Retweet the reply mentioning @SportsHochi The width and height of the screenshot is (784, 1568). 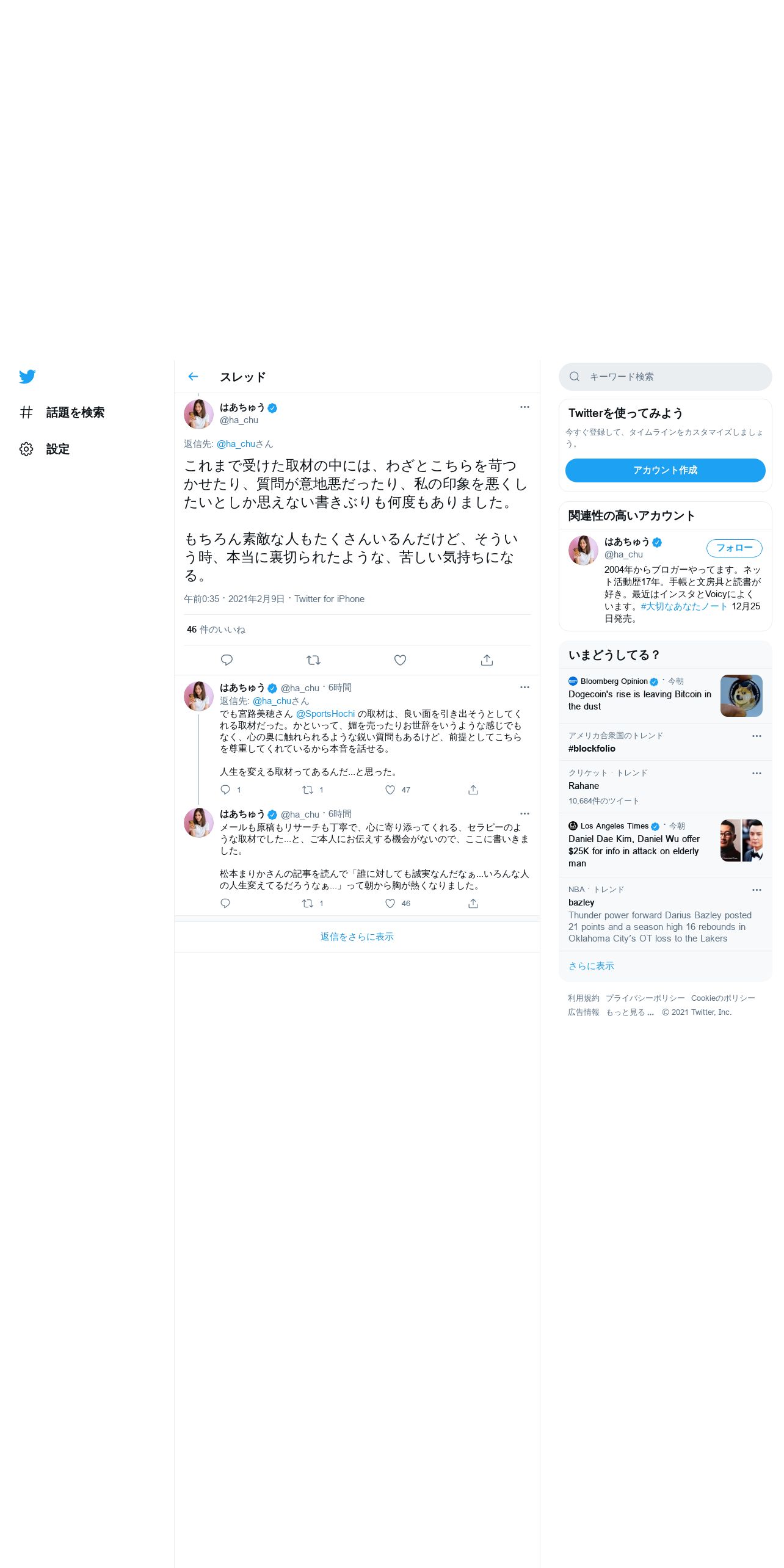click(x=308, y=789)
